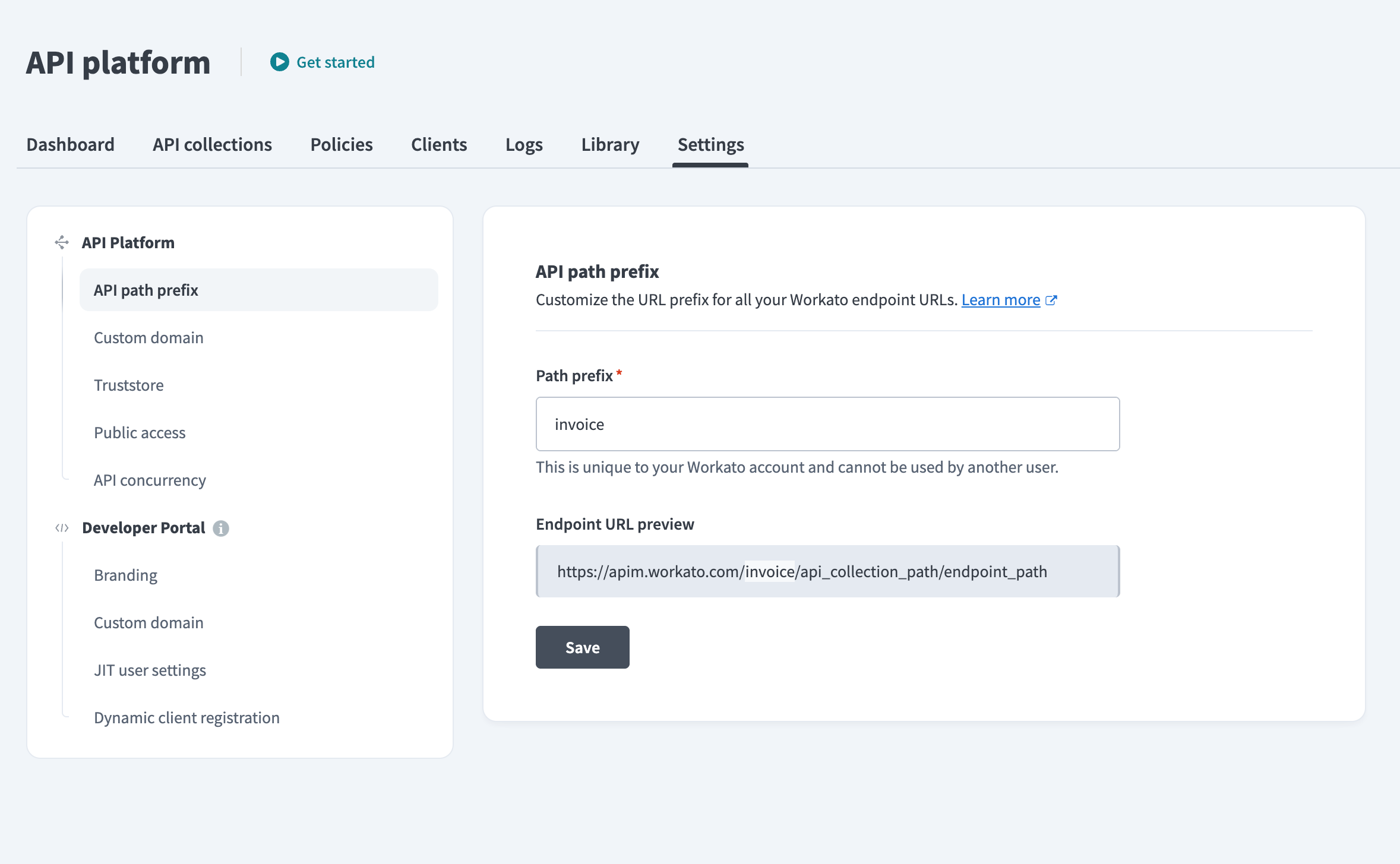
Task: Click the Save button
Action: [582, 647]
